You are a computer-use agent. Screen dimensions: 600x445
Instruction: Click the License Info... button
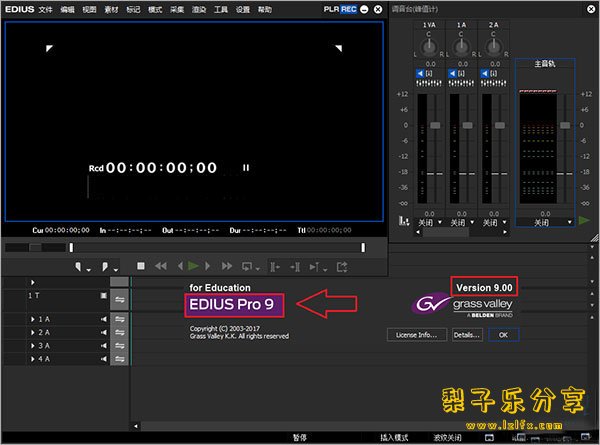pyautogui.click(x=417, y=335)
